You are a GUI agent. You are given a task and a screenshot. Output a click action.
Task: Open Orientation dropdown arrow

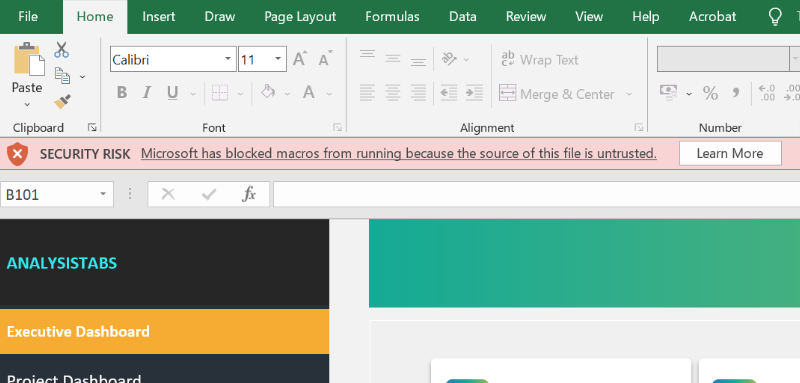(466, 60)
